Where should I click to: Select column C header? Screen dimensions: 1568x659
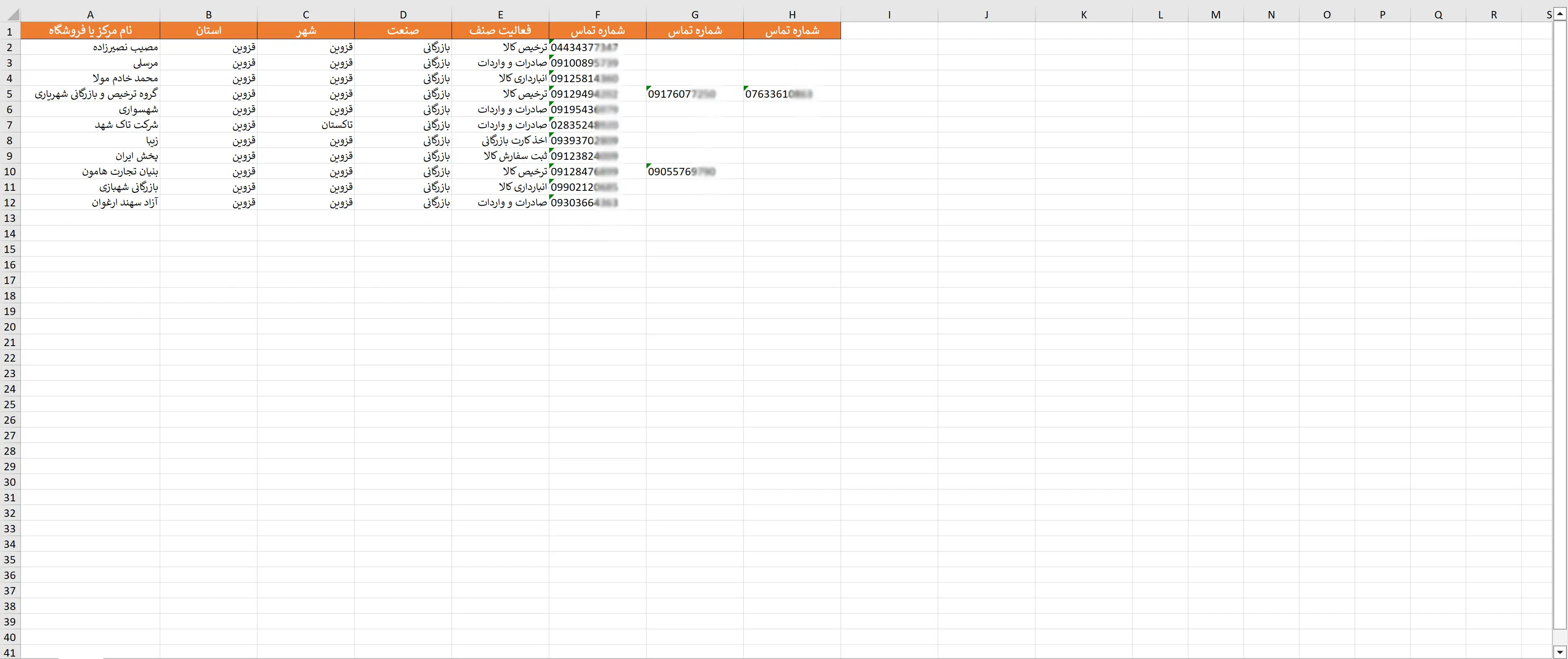coord(306,15)
